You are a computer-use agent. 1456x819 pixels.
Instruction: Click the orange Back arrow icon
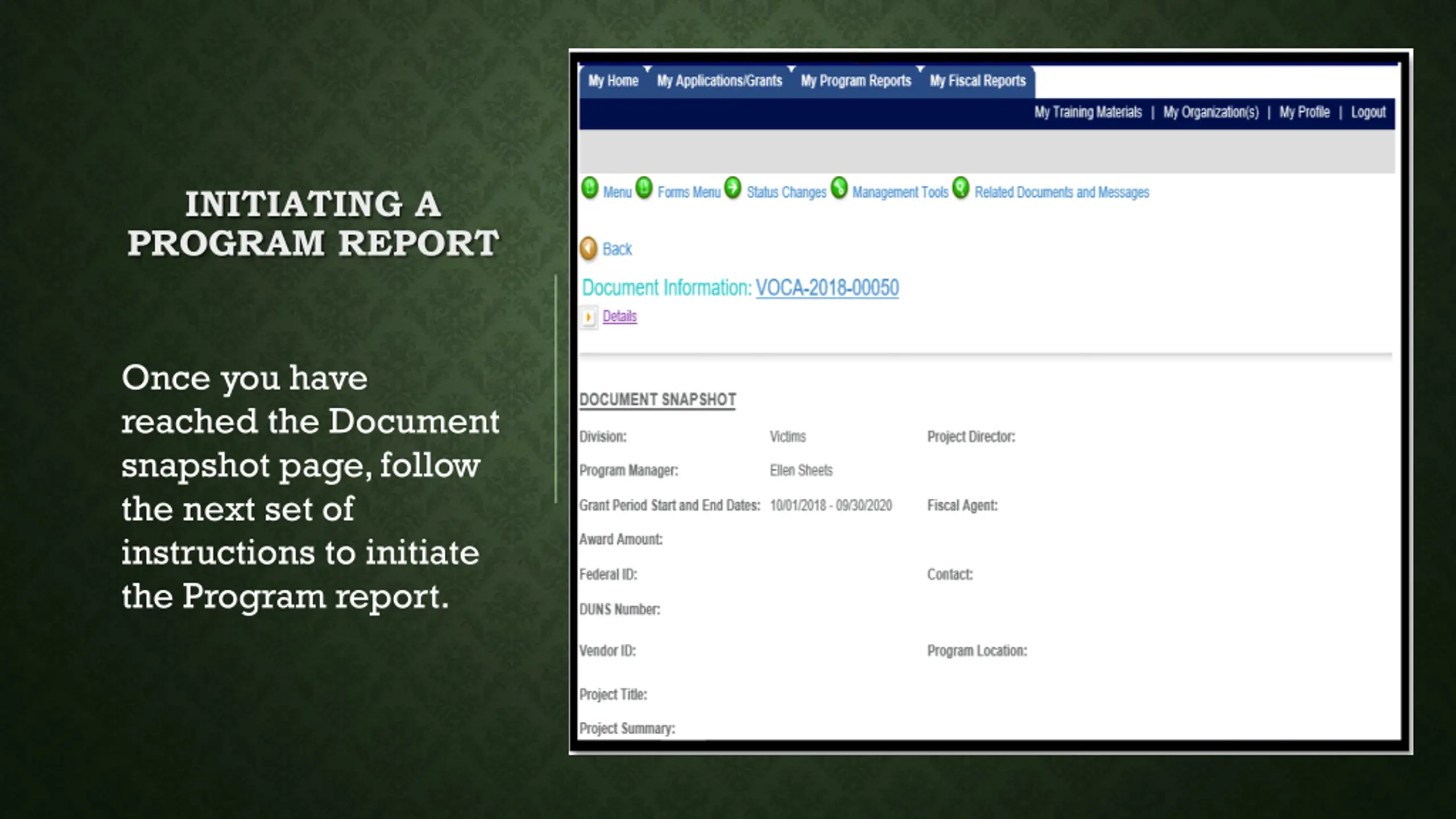[x=589, y=249]
